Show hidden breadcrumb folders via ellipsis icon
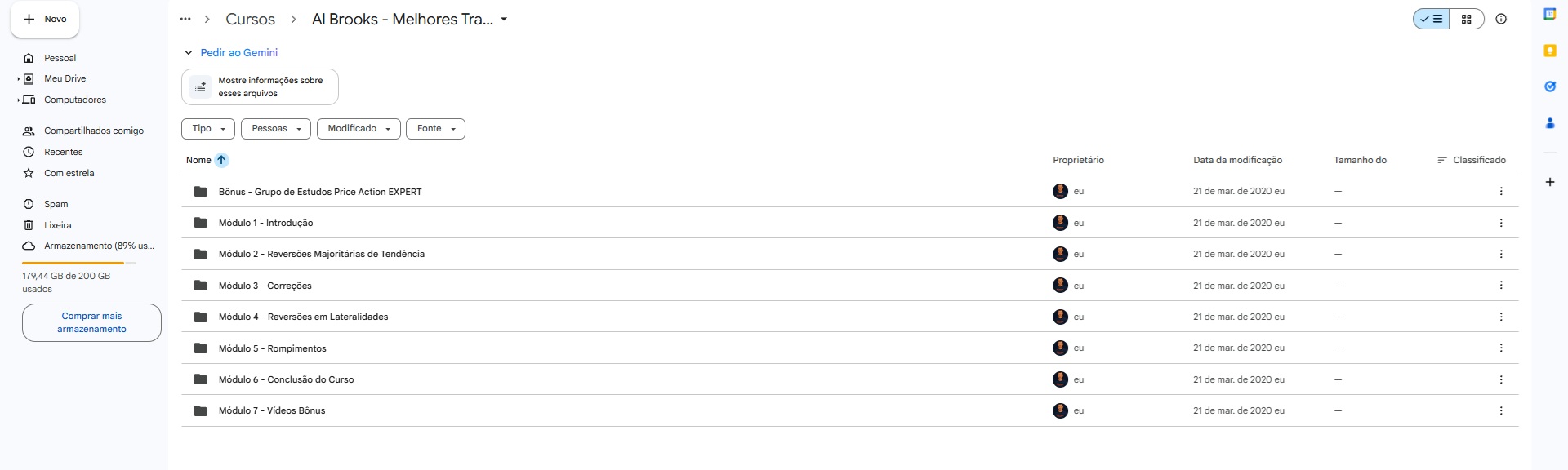Image resolution: width=1568 pixels, height=470 pixels. pos(185,19)
